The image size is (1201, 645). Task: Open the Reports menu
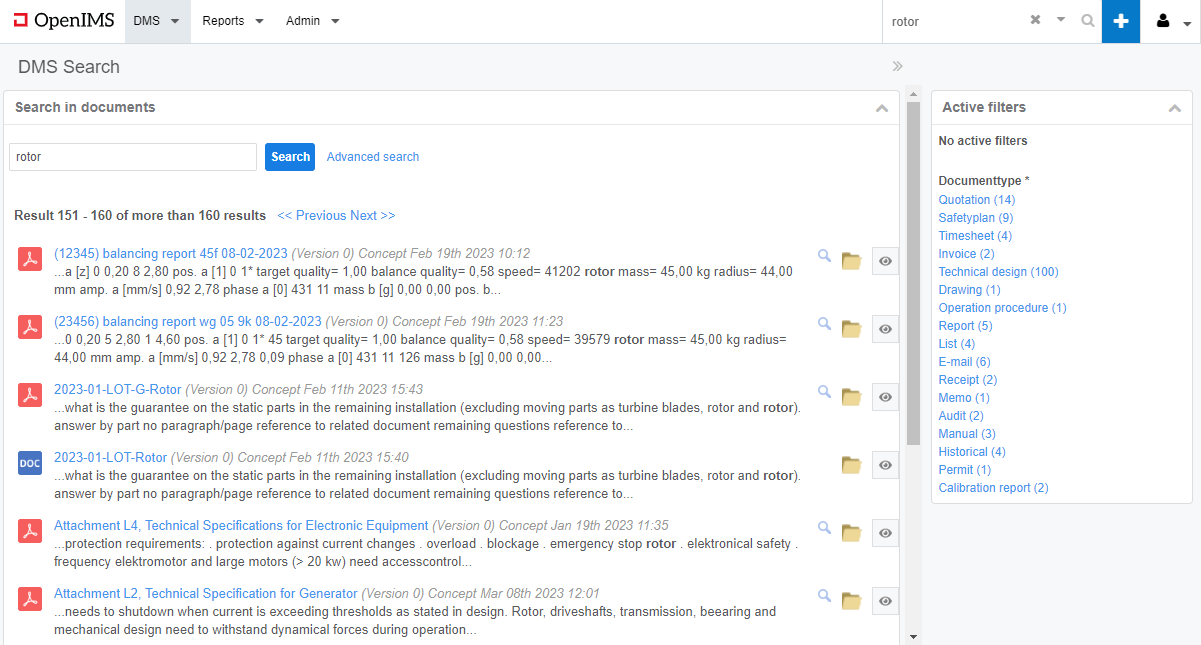coord(232,21)
